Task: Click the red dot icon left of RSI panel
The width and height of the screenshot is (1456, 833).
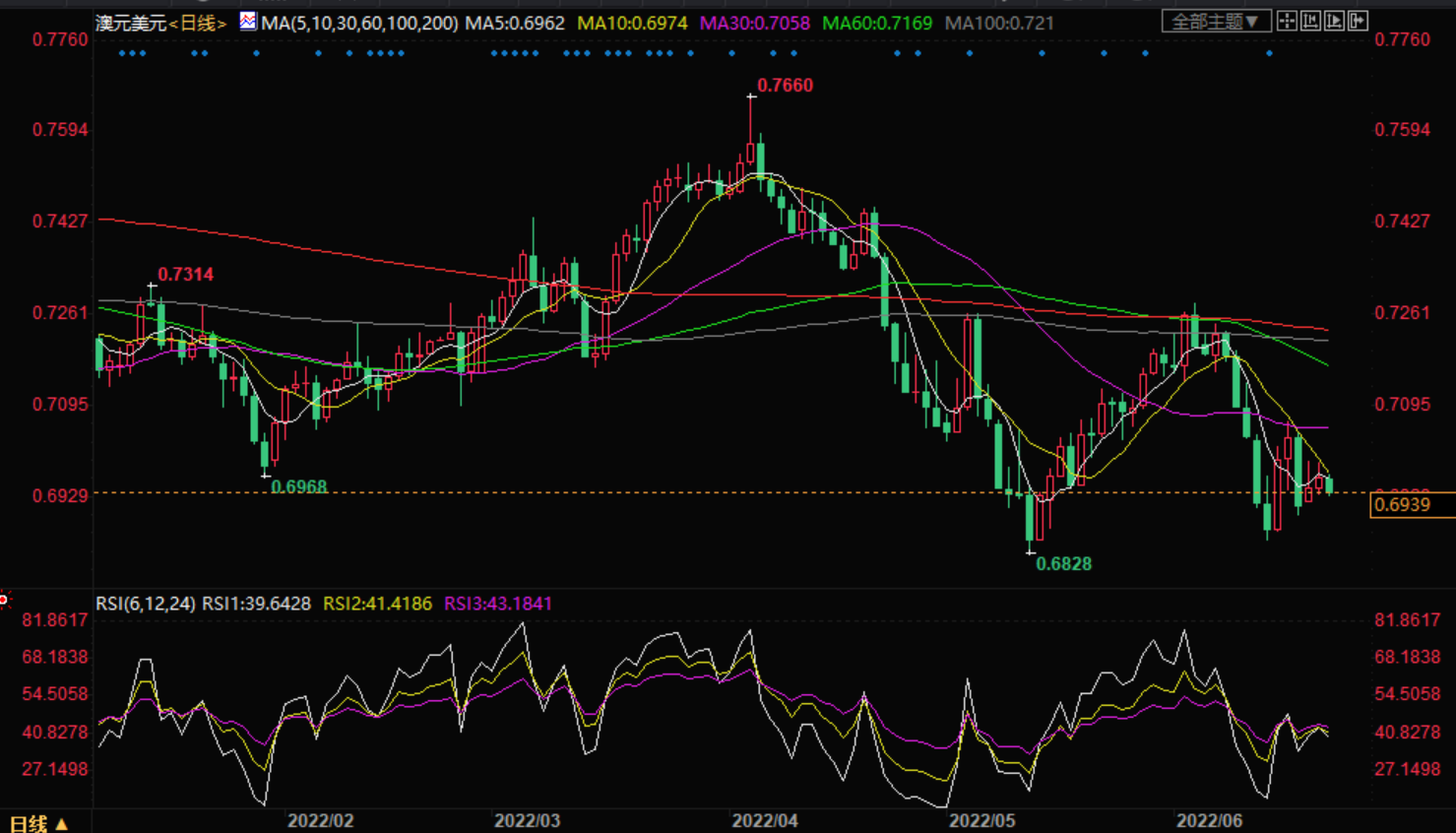Action: point(5,599)
